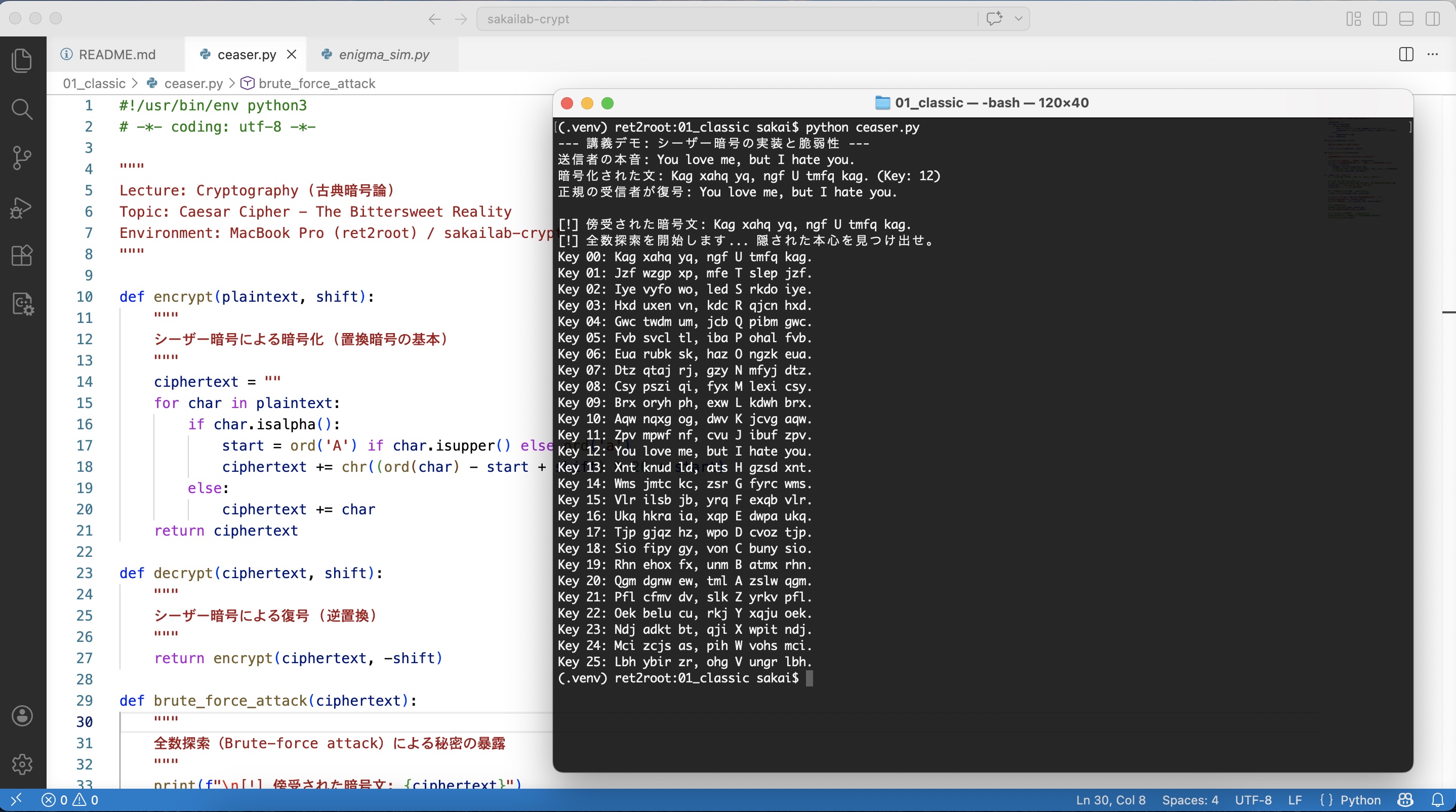1456x812 pixels.
Task: Click the Ln 30, Col 8 indicator
Action: click(x=1110, y=800)
